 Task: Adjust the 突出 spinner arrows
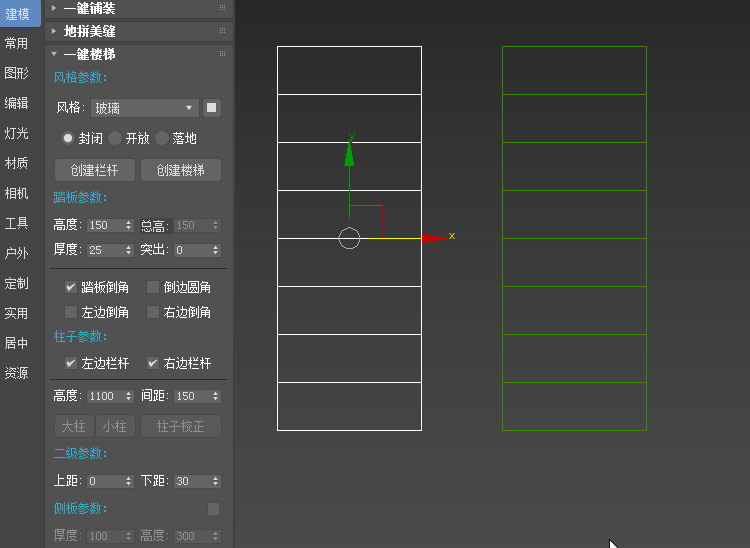click(x=216, y=250)
